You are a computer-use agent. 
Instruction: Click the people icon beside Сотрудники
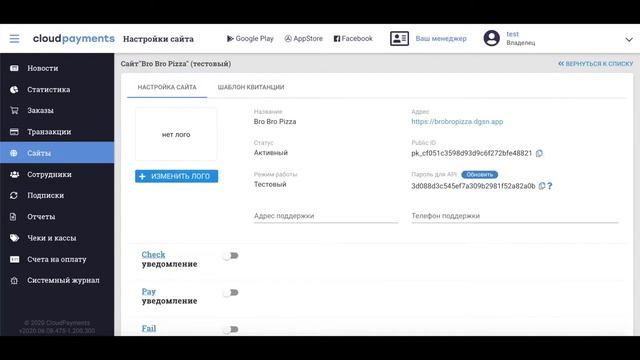[14, 174]
